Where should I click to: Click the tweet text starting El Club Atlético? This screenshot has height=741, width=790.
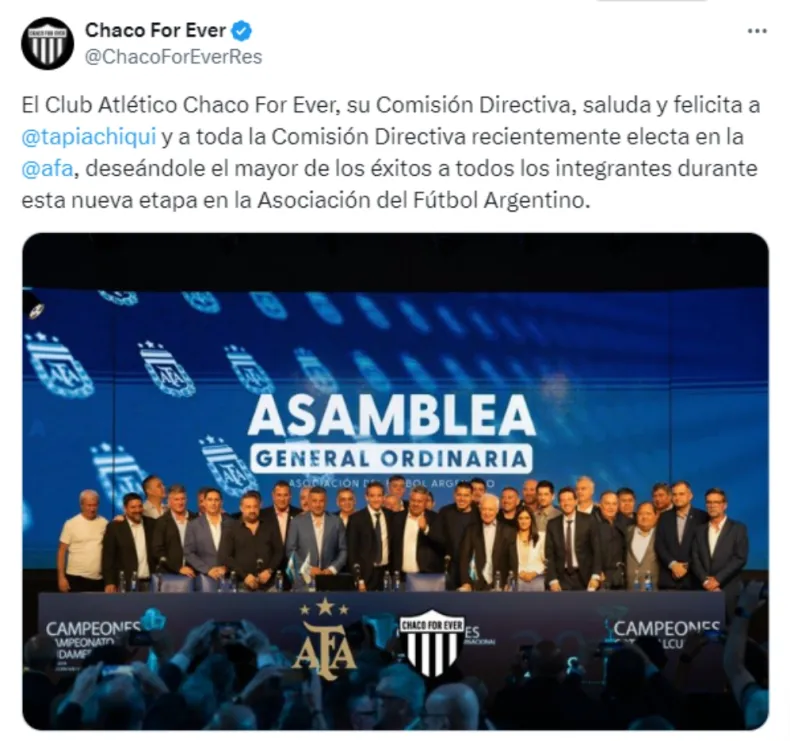click(390, 153)
